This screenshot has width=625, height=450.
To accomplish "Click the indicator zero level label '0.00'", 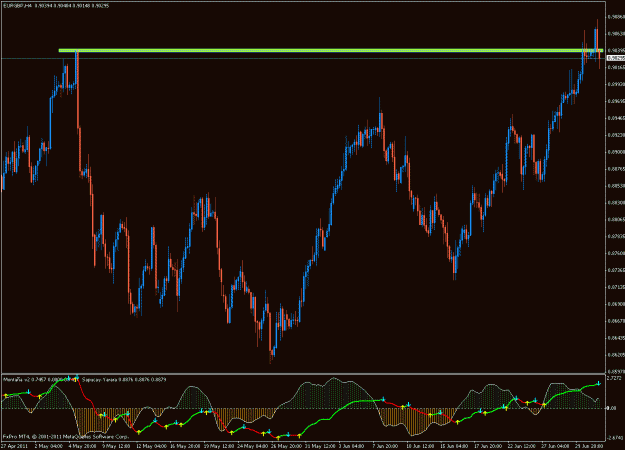I will pyautogui.click(x=611, y=408).
